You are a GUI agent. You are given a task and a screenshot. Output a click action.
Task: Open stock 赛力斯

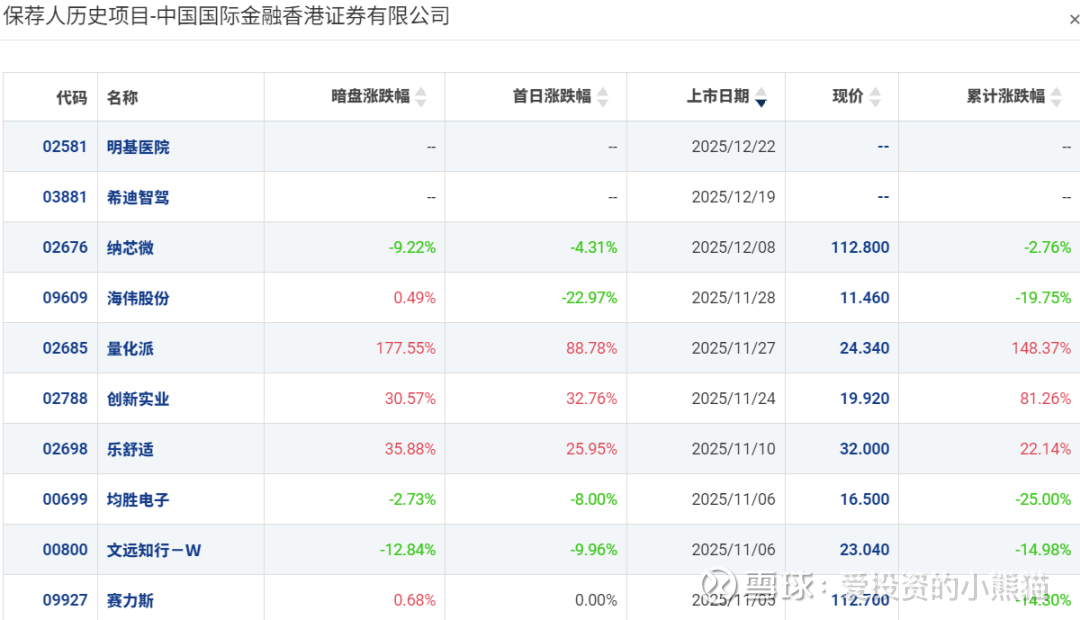(x=130, y=600)
